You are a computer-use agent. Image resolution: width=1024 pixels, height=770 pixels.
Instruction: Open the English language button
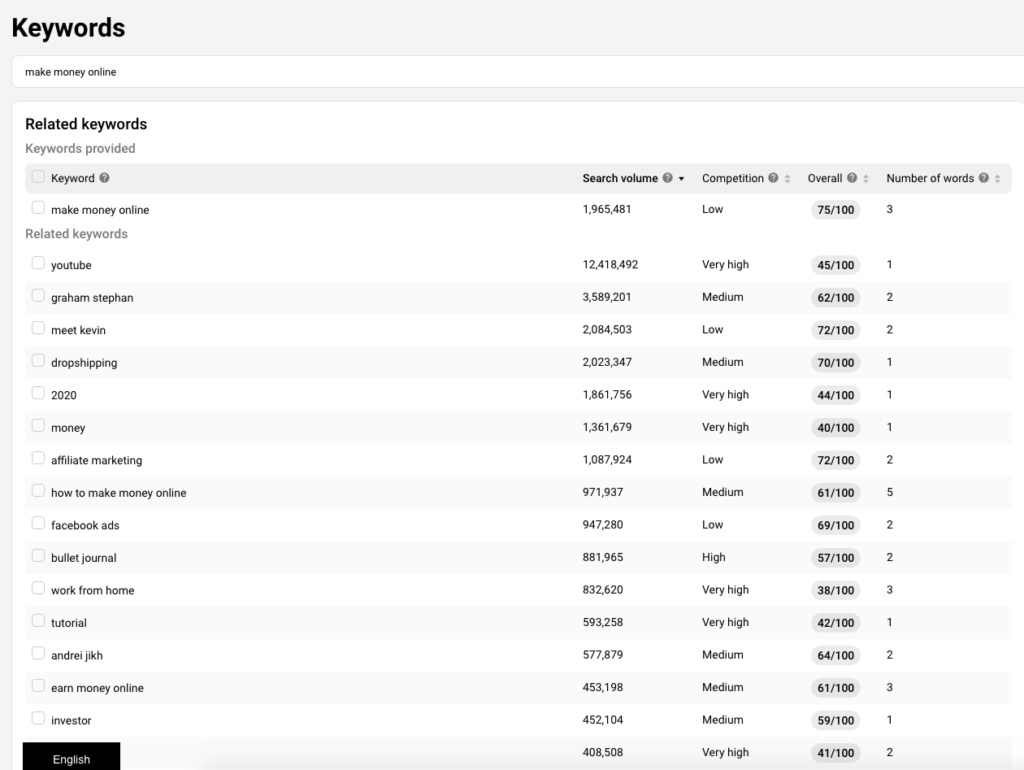[x=71, y=758]
